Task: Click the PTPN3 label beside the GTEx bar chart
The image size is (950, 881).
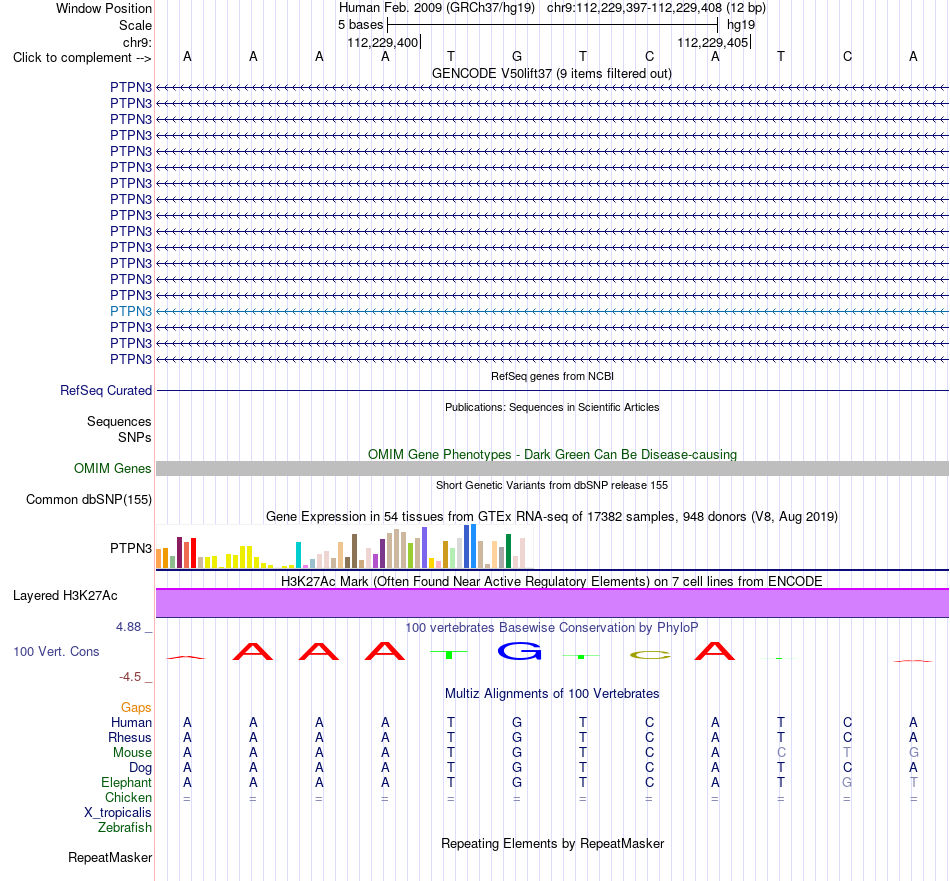Action: point(131,548)
